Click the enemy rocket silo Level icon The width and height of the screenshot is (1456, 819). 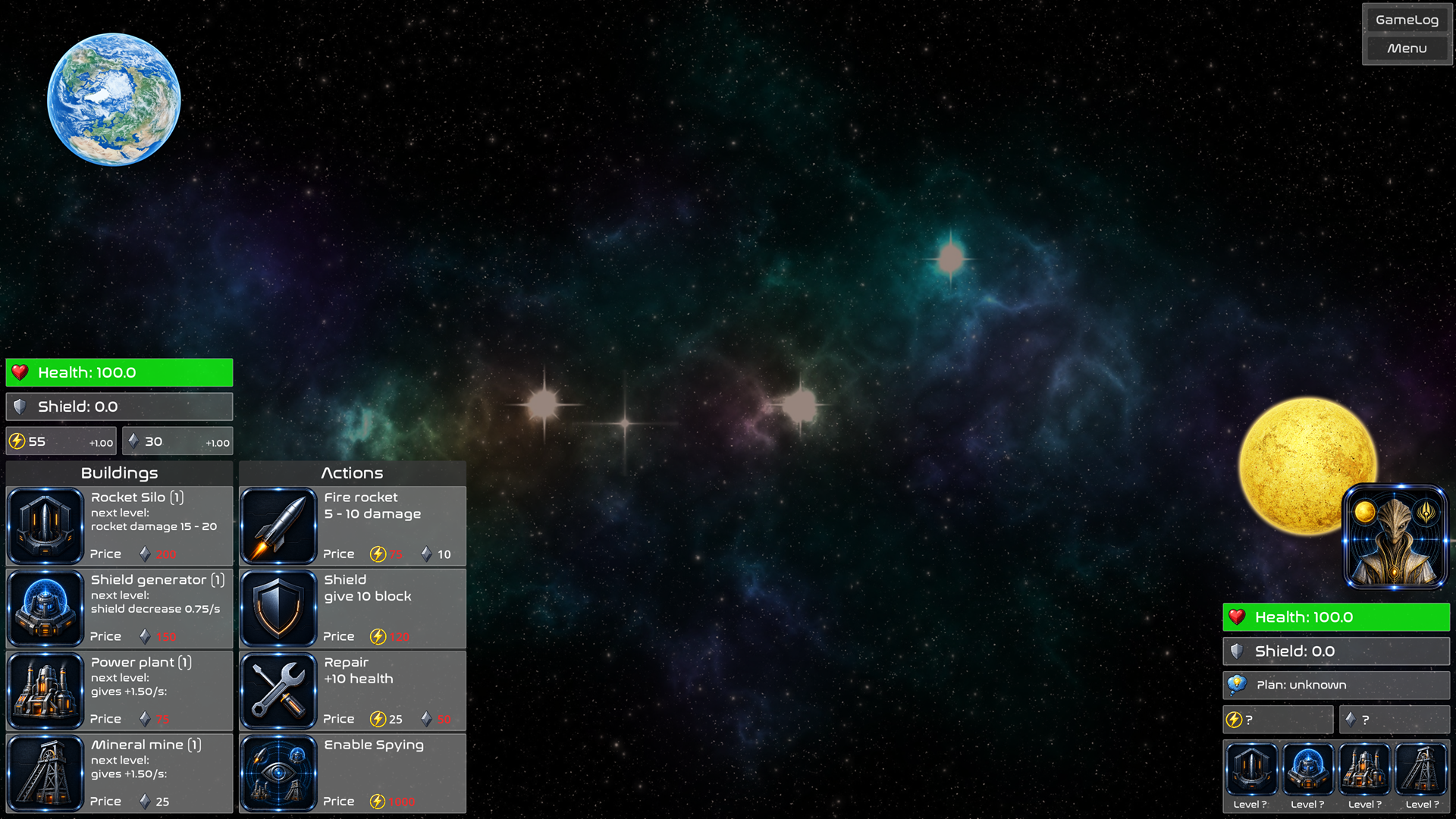1250,777
